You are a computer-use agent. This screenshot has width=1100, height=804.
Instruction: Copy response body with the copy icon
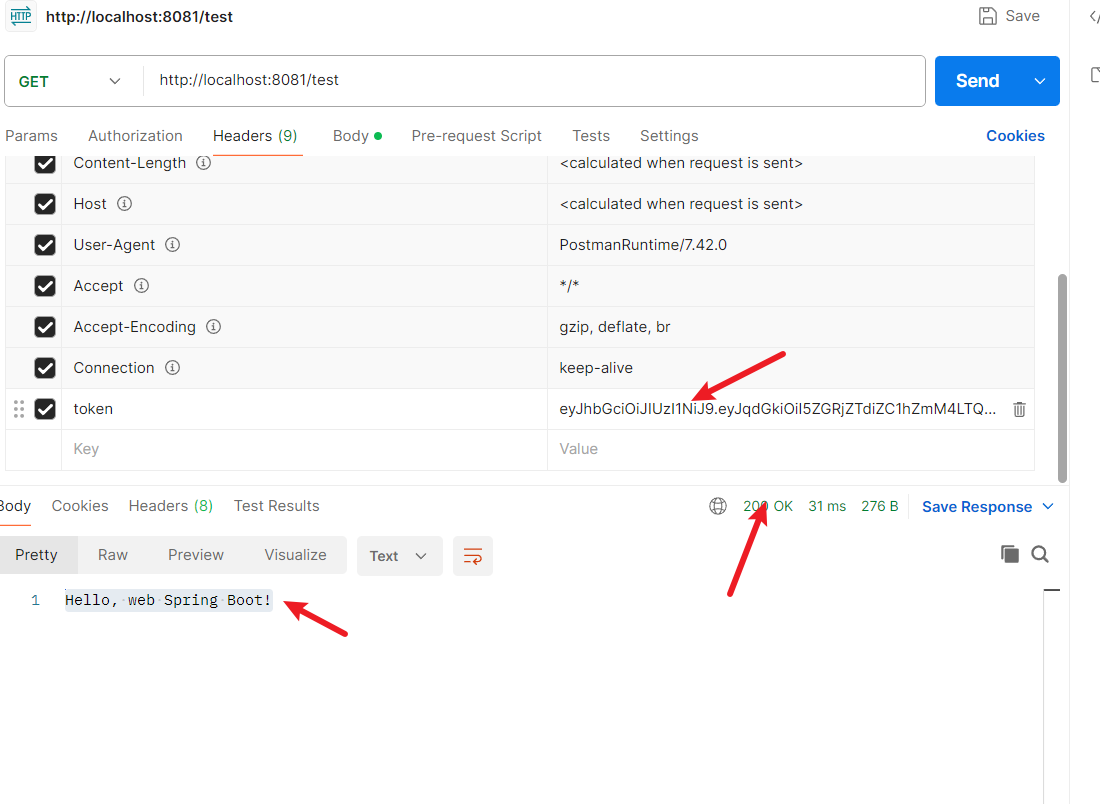pyautogui.click(x=1010, y=554)
